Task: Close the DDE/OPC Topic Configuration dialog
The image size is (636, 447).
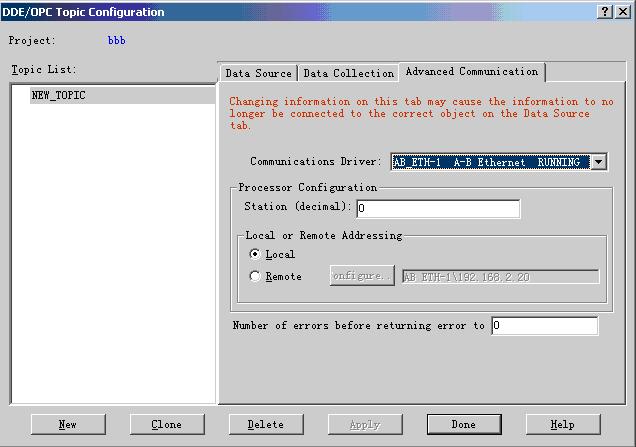Action: click(624, 11)
